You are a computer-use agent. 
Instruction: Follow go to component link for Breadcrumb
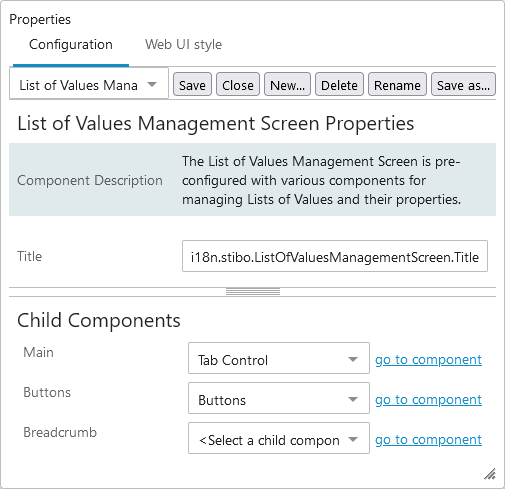pos(428,440)
